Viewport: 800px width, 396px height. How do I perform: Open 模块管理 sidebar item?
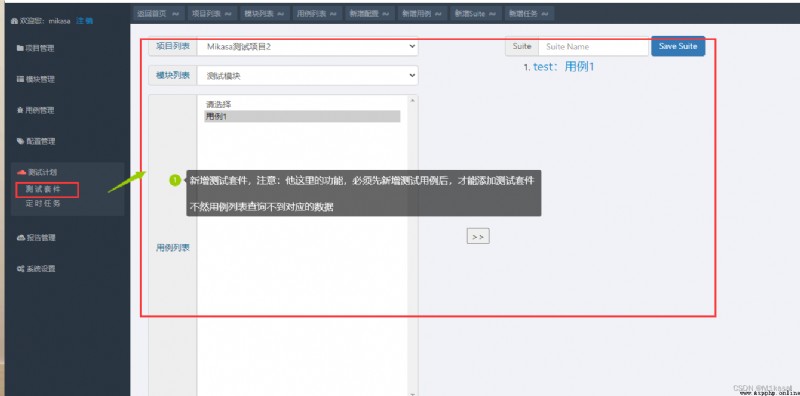coord(36,80)
